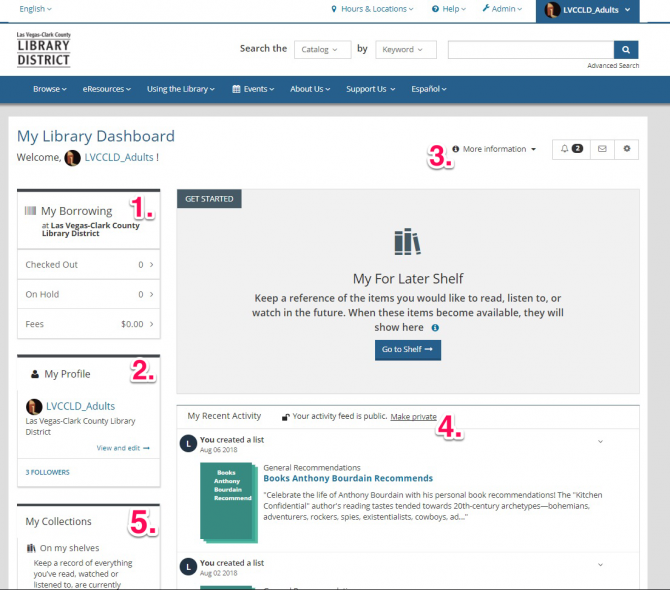Open the On Hold row
Image resolution: width=670 pixels, height=590 pixels.
tap(89, 294)
